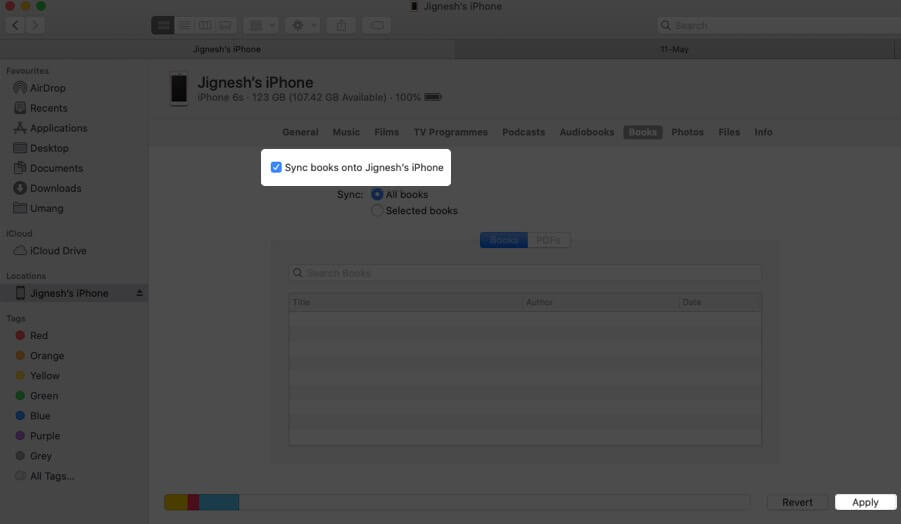
Task: Switch to the Info tab
Action: tap(763, 132)
